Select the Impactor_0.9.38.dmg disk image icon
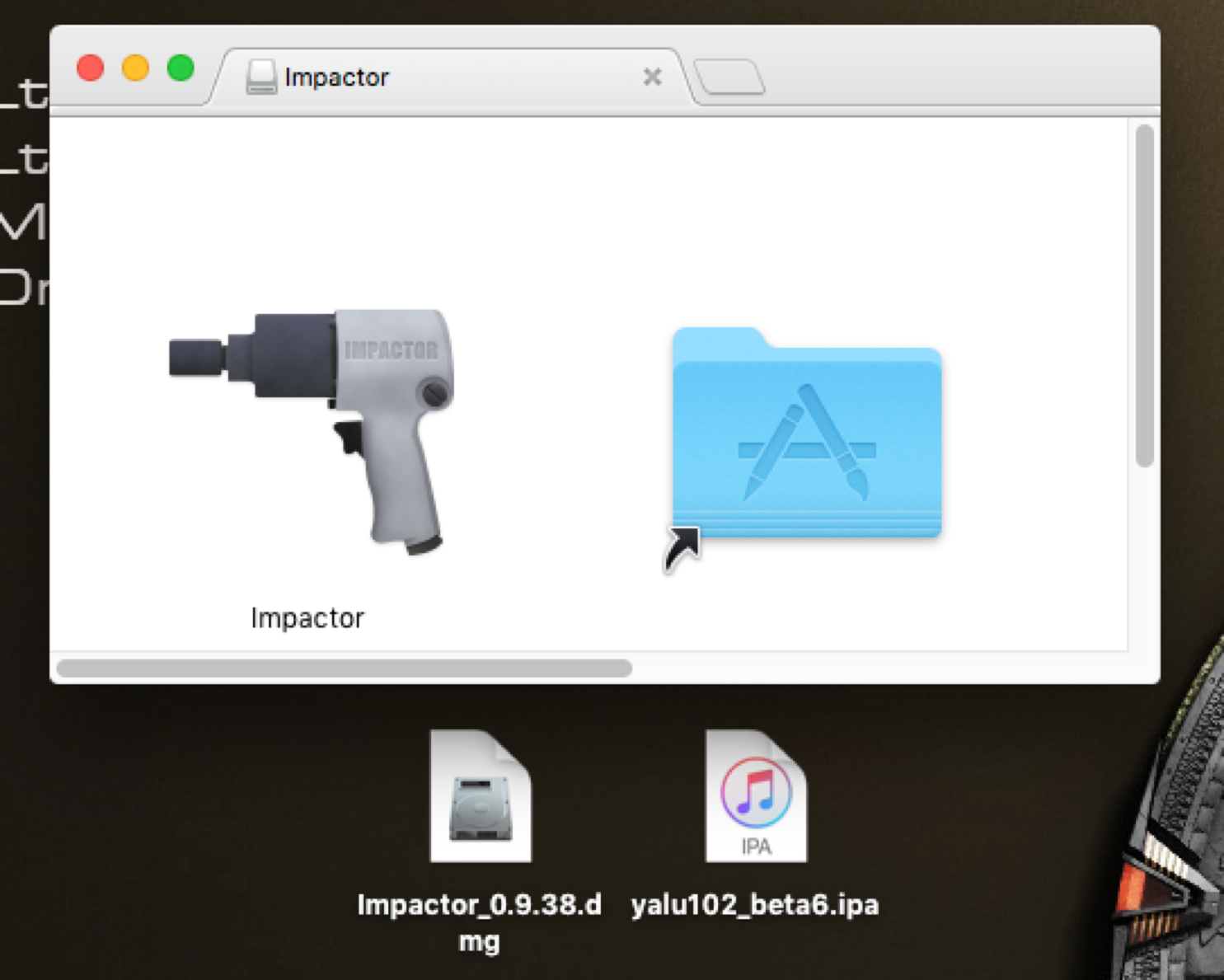This screenshot has height=980, width=1224. [481, 795]
